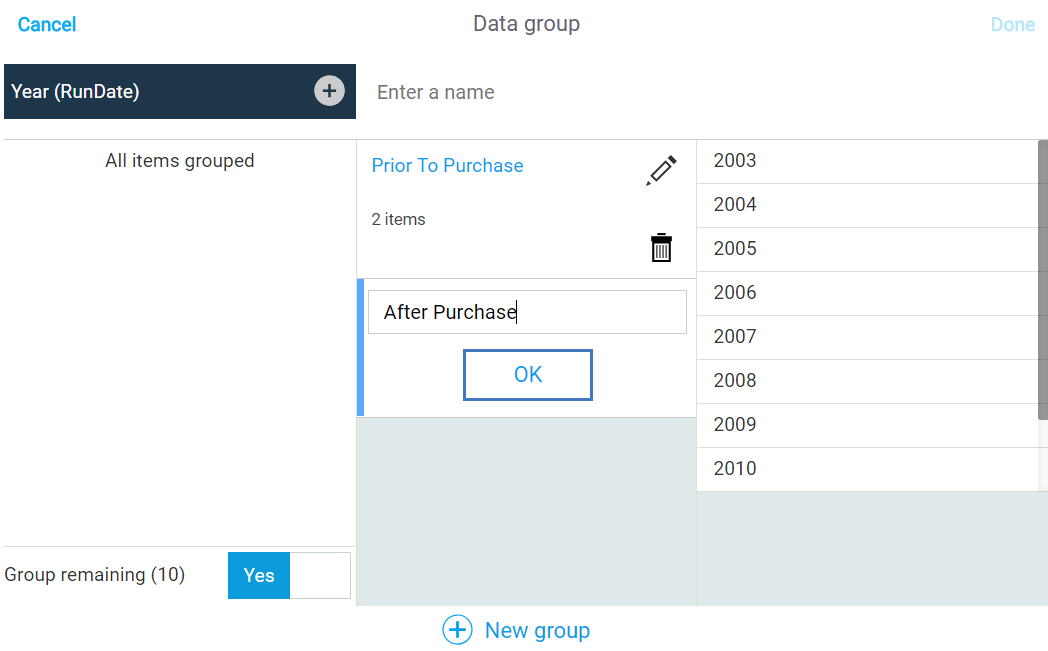Viewport: 1048px width, 651px height.
Task: Click the Enter a name field
Action: [700, 92]
